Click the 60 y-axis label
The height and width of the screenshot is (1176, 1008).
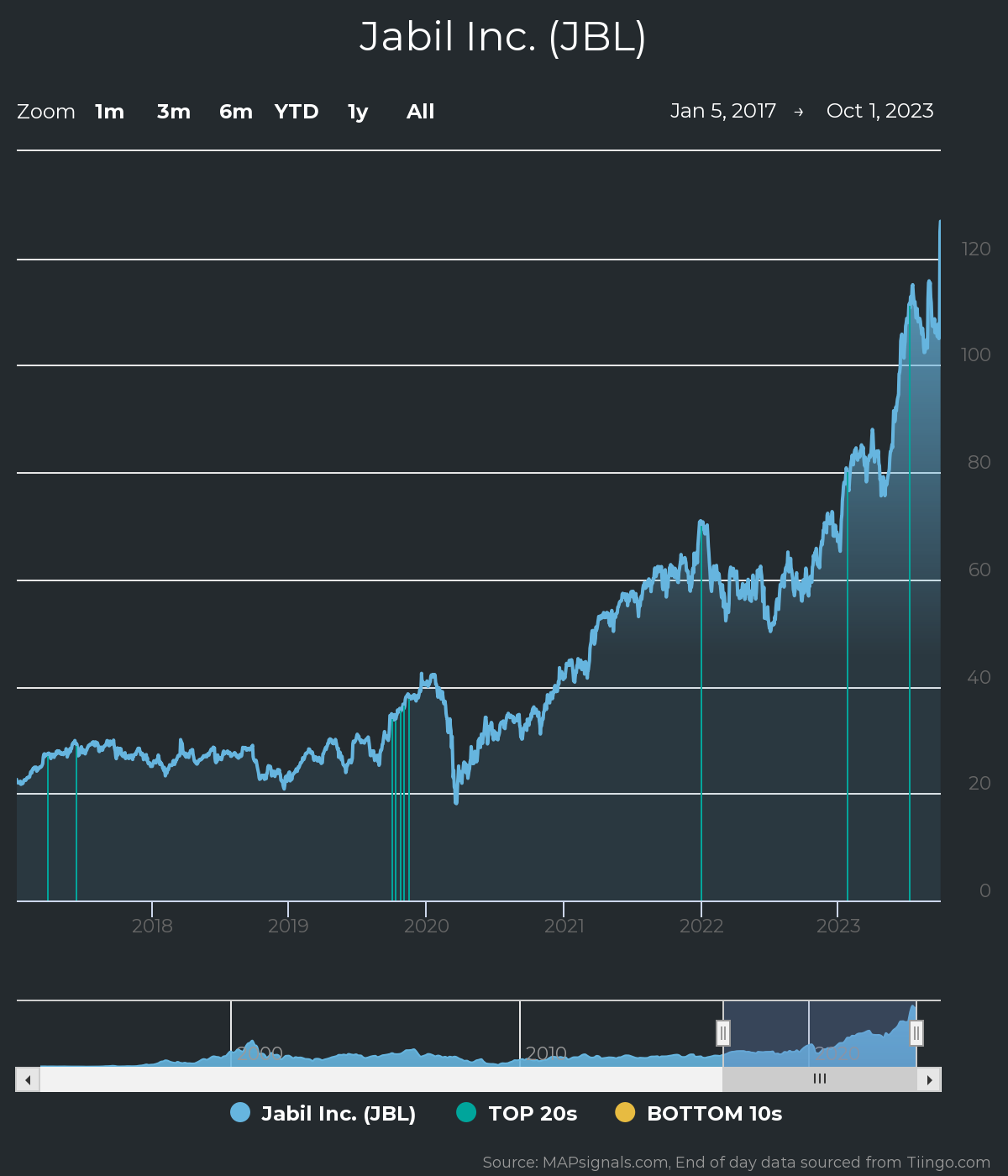coord(979,570)
